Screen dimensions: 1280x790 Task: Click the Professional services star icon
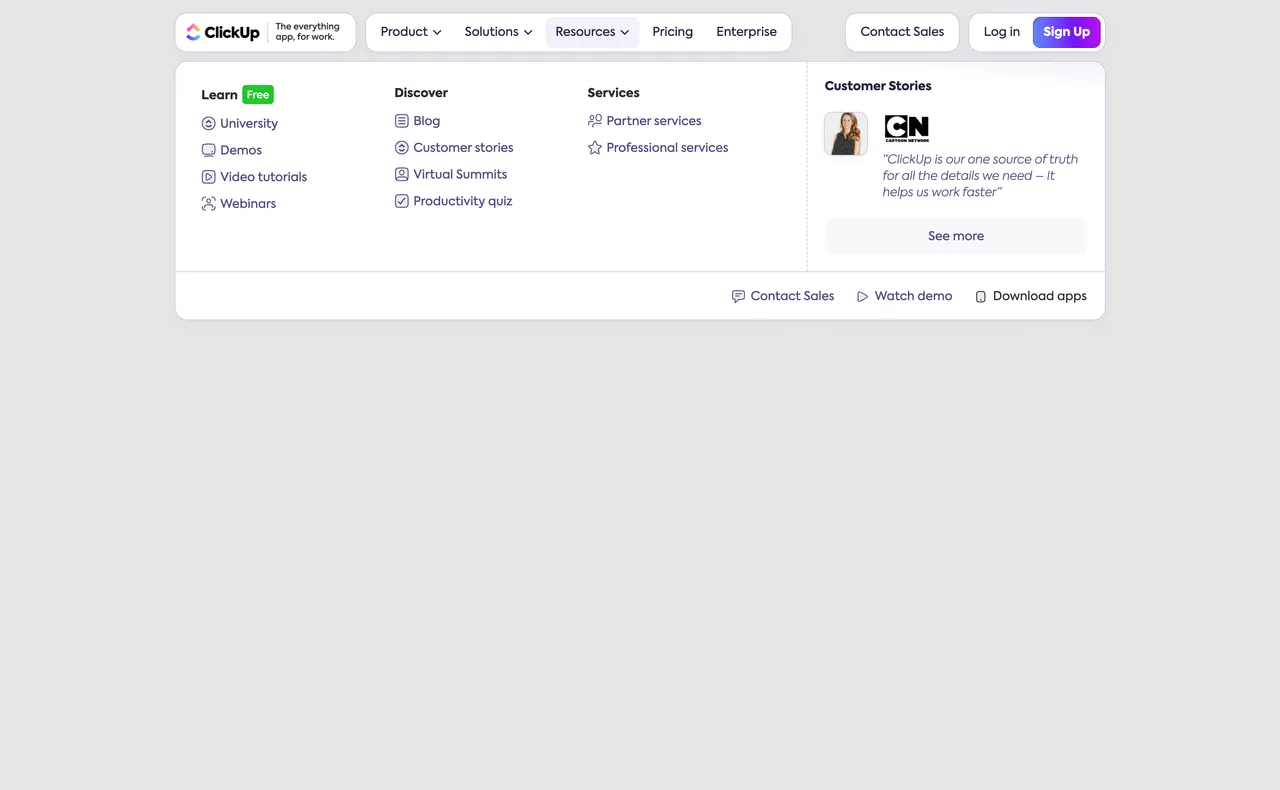[595, 148]
